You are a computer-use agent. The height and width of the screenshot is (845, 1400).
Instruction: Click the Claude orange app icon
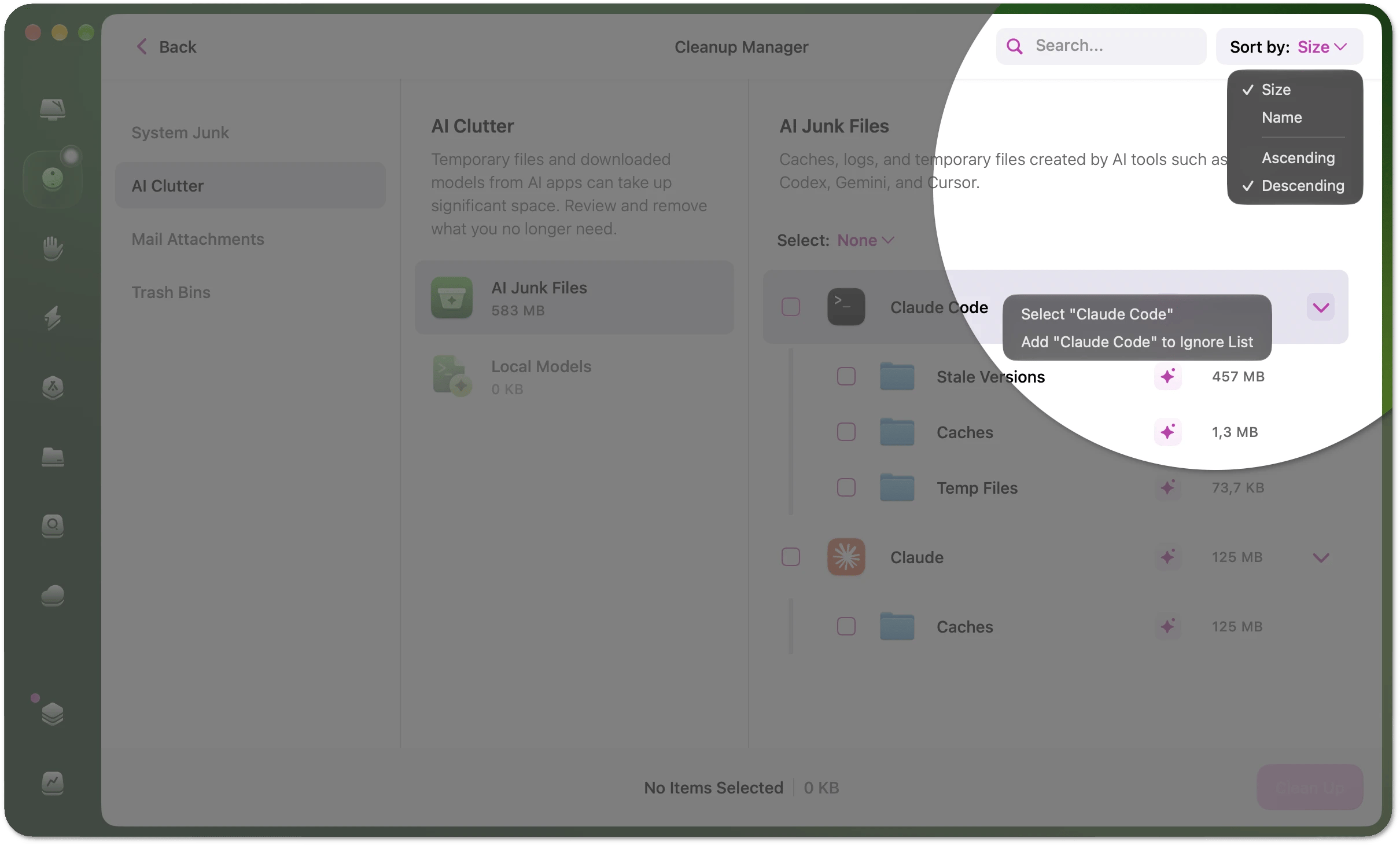coord(846,557)
